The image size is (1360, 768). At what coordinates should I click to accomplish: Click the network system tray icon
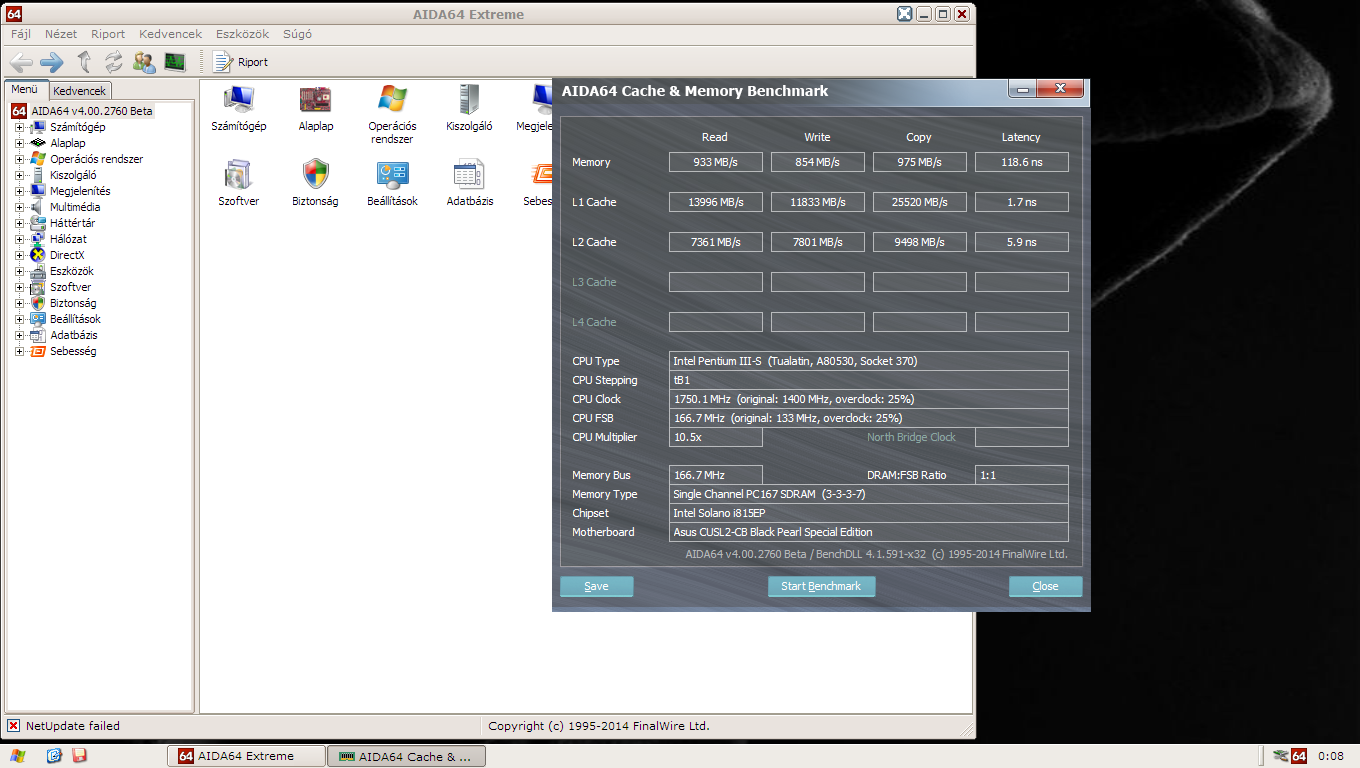click(1280, 756)
